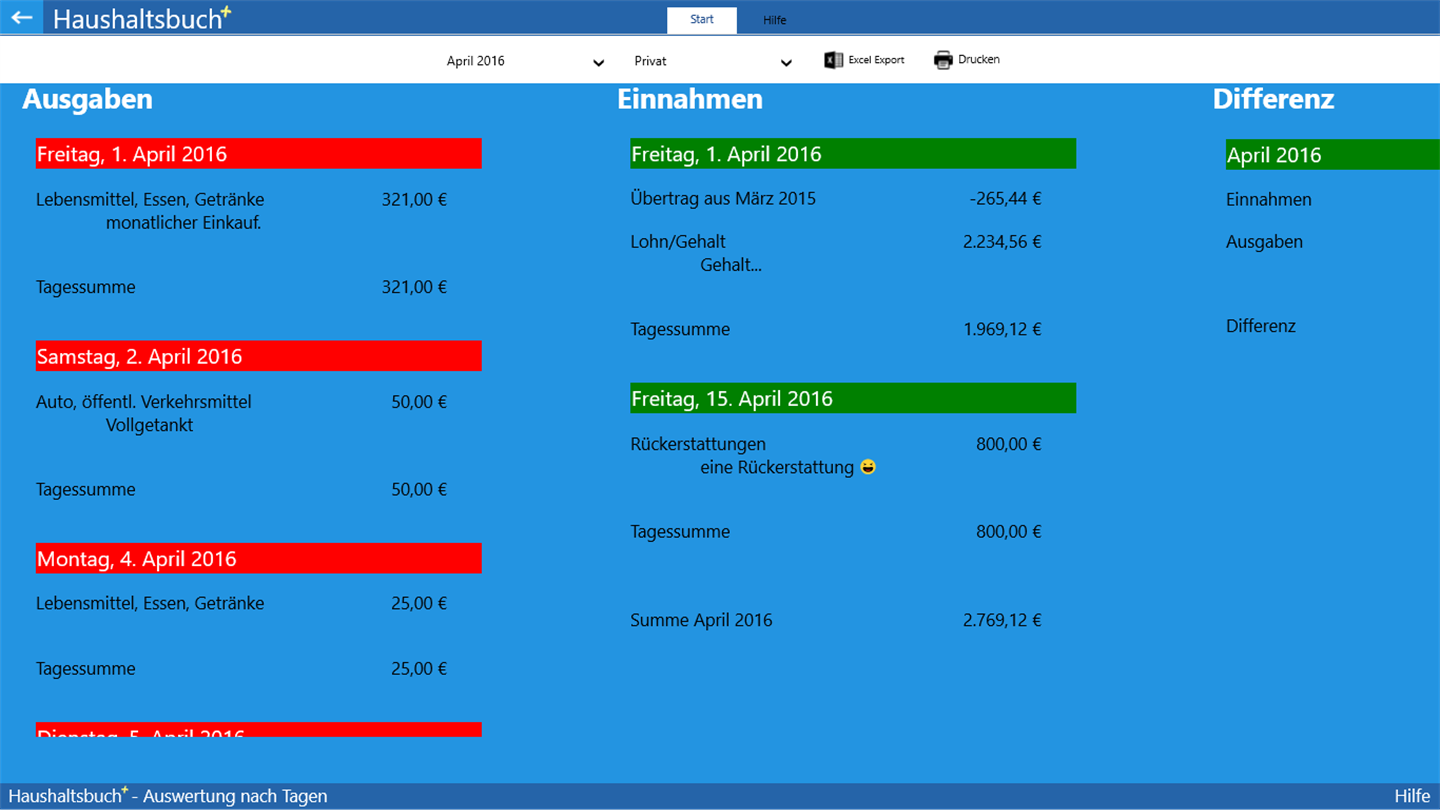Select the red Samstag, 2. April 2016 header

258,356
